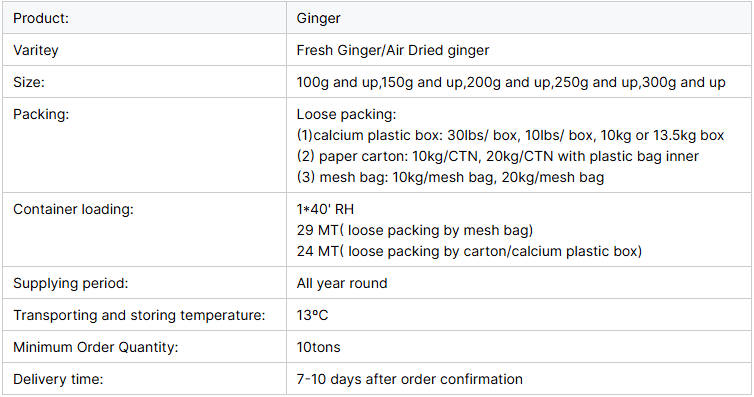Screen dimensions: 754x397
Task: Click the '13°C' temperature value
Action: (x=313, y=315)
